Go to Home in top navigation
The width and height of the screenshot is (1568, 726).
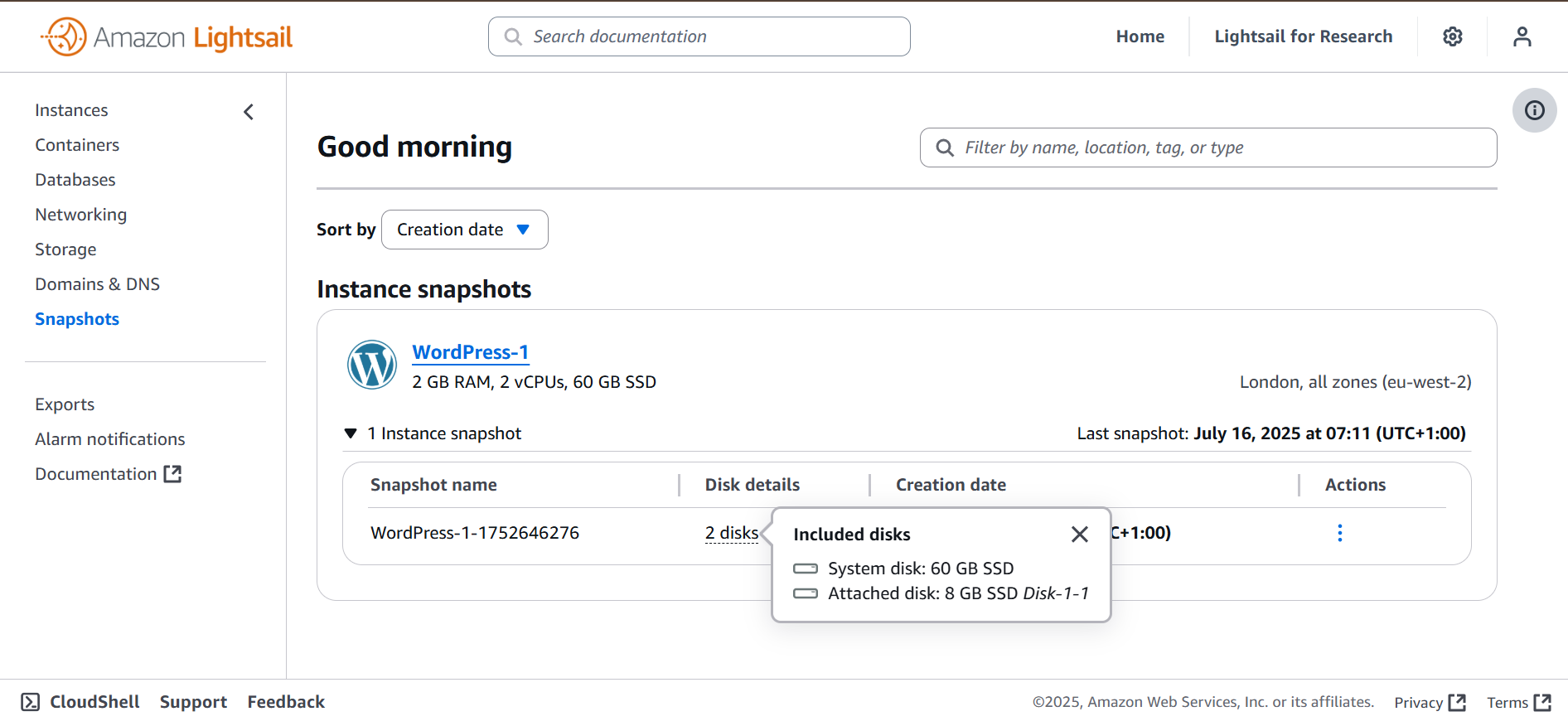point(1140,36)
